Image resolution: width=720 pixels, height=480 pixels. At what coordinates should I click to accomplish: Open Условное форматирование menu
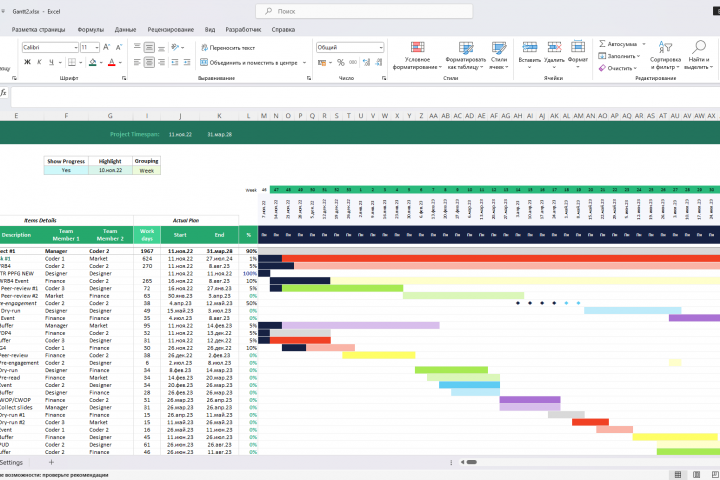point(417,56)
